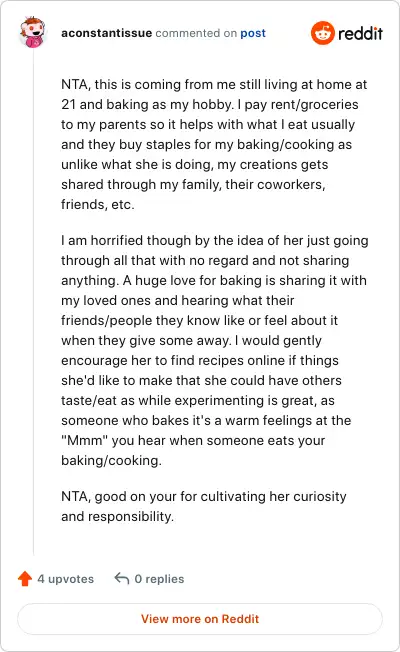
Task: Click the line starting "NTA, this is coming"
Action: 214,84
